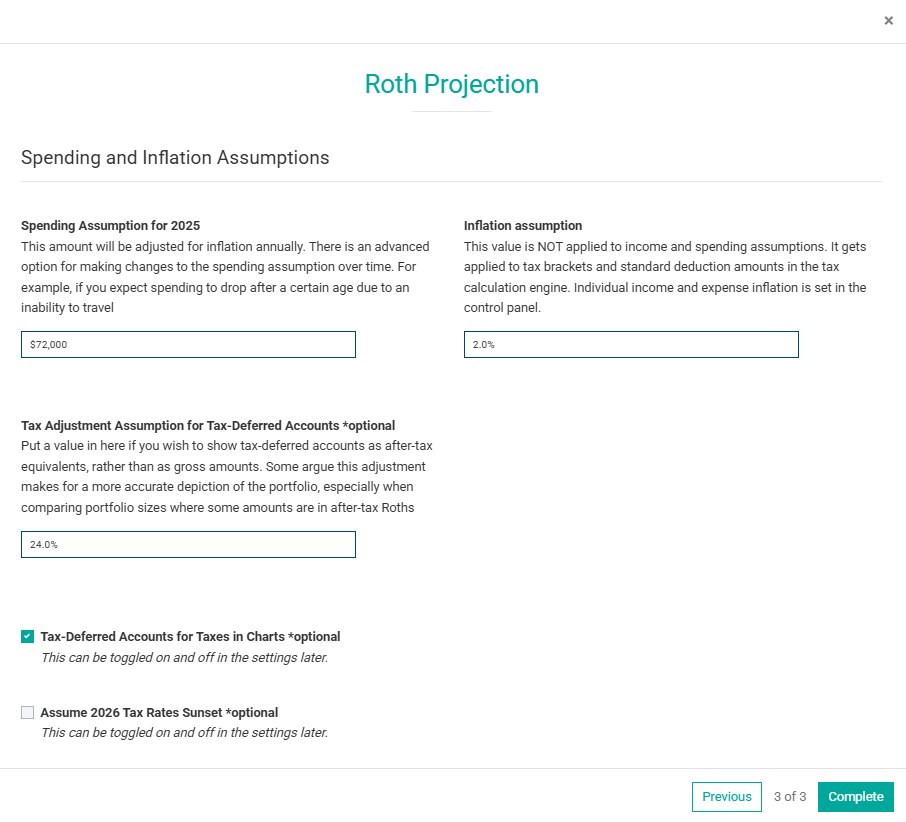Screen dimensions: 906x822
Task: Click the teal Complete action in the footer
Action: pyautogui.click(x=856, y=797)
